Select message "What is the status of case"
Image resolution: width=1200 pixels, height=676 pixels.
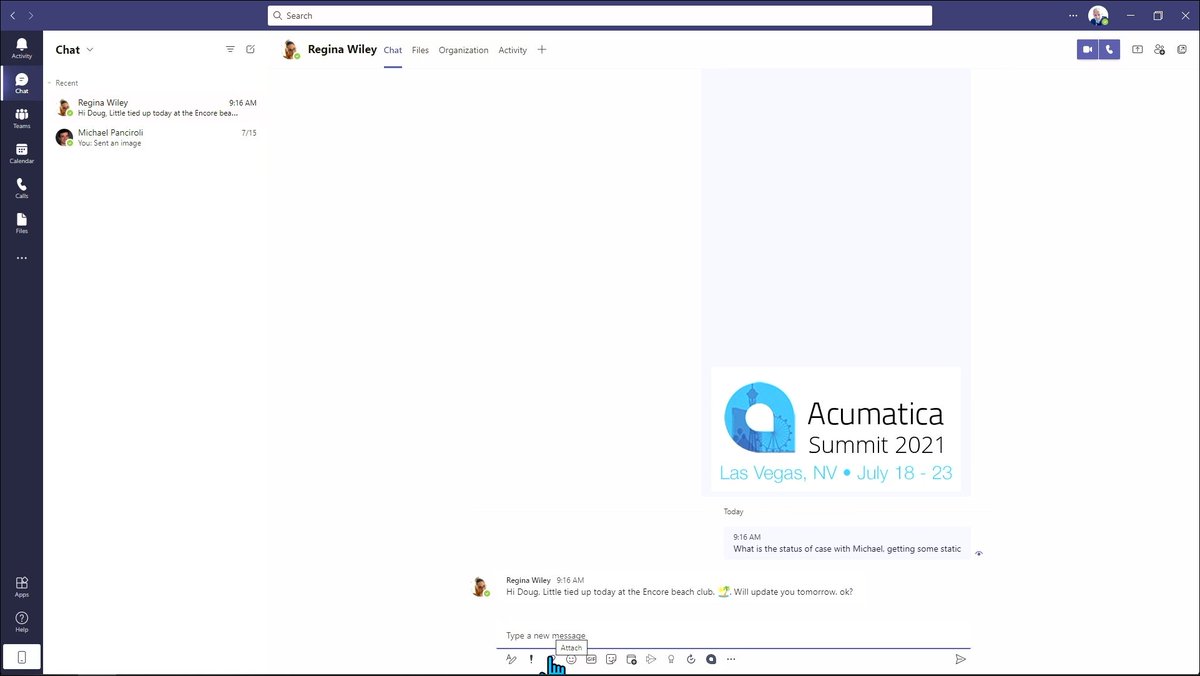click(x=846, y=549)
